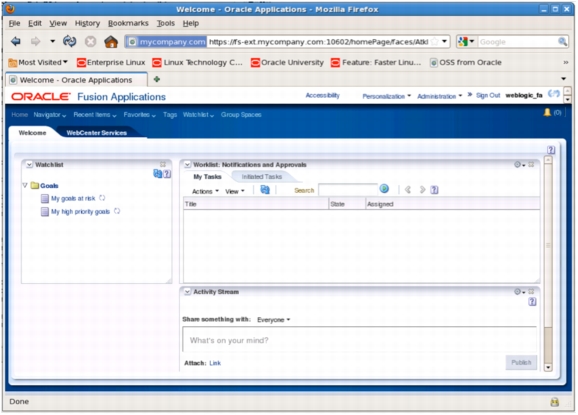Open the address bar history dropdown

coord(445,41)
